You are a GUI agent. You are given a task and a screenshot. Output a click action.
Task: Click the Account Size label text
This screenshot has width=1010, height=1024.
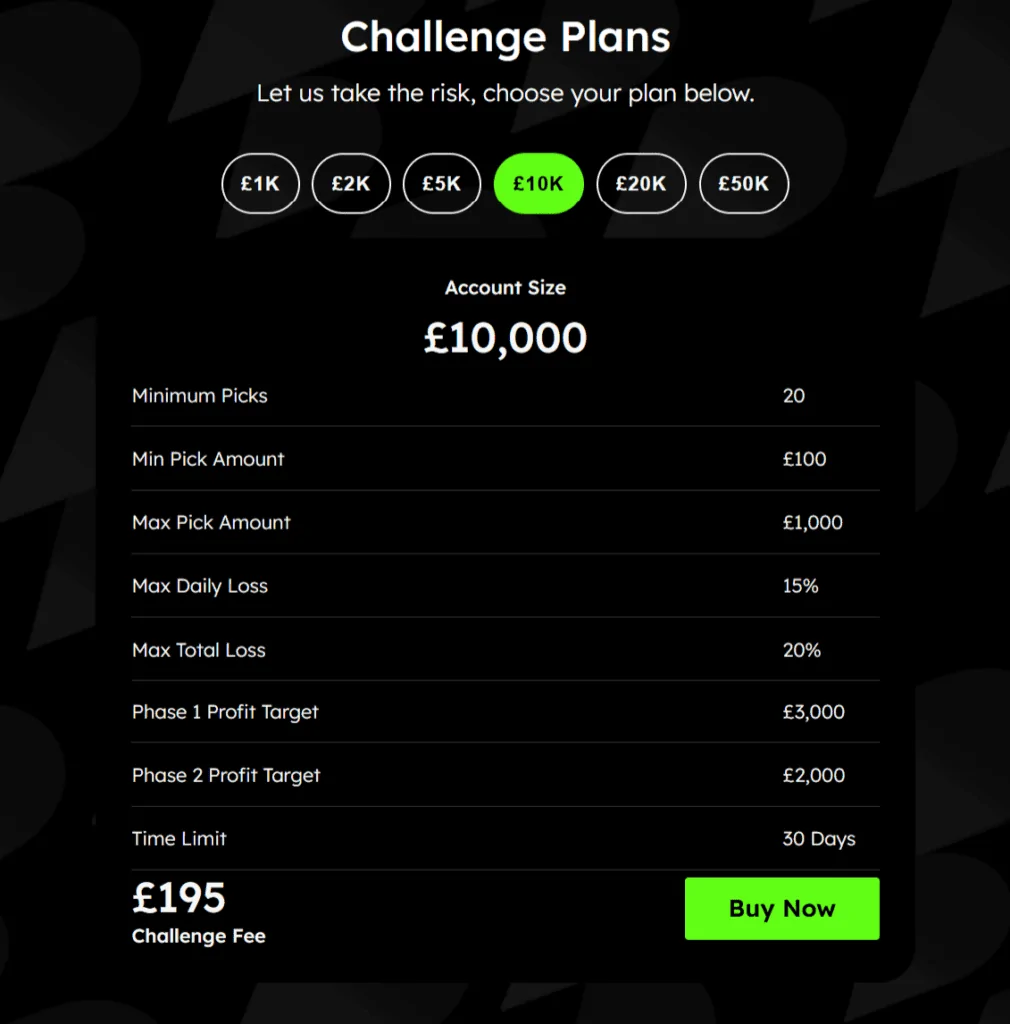(x=505, y=288)
